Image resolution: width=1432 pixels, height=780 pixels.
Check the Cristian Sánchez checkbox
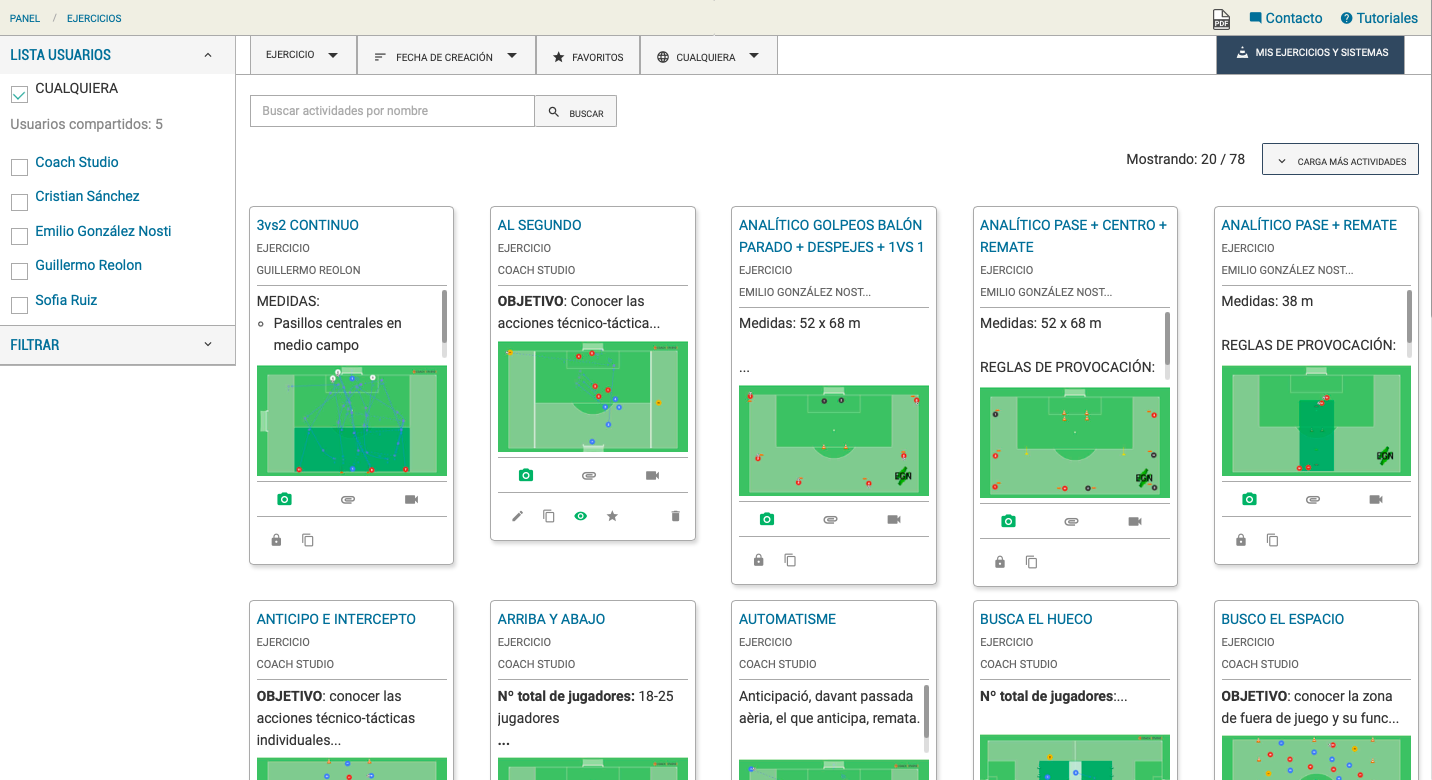[x=19, y=202]
